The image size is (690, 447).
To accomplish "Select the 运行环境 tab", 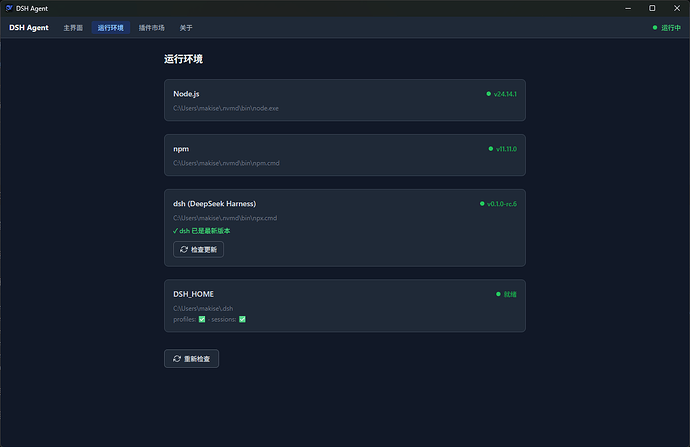I will (110, 28).
